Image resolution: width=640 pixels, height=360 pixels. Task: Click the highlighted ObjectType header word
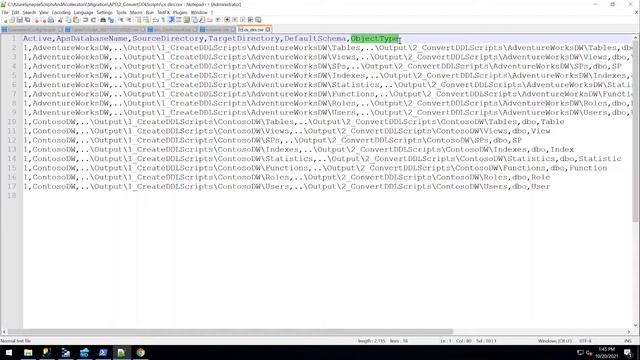point(375,38)
